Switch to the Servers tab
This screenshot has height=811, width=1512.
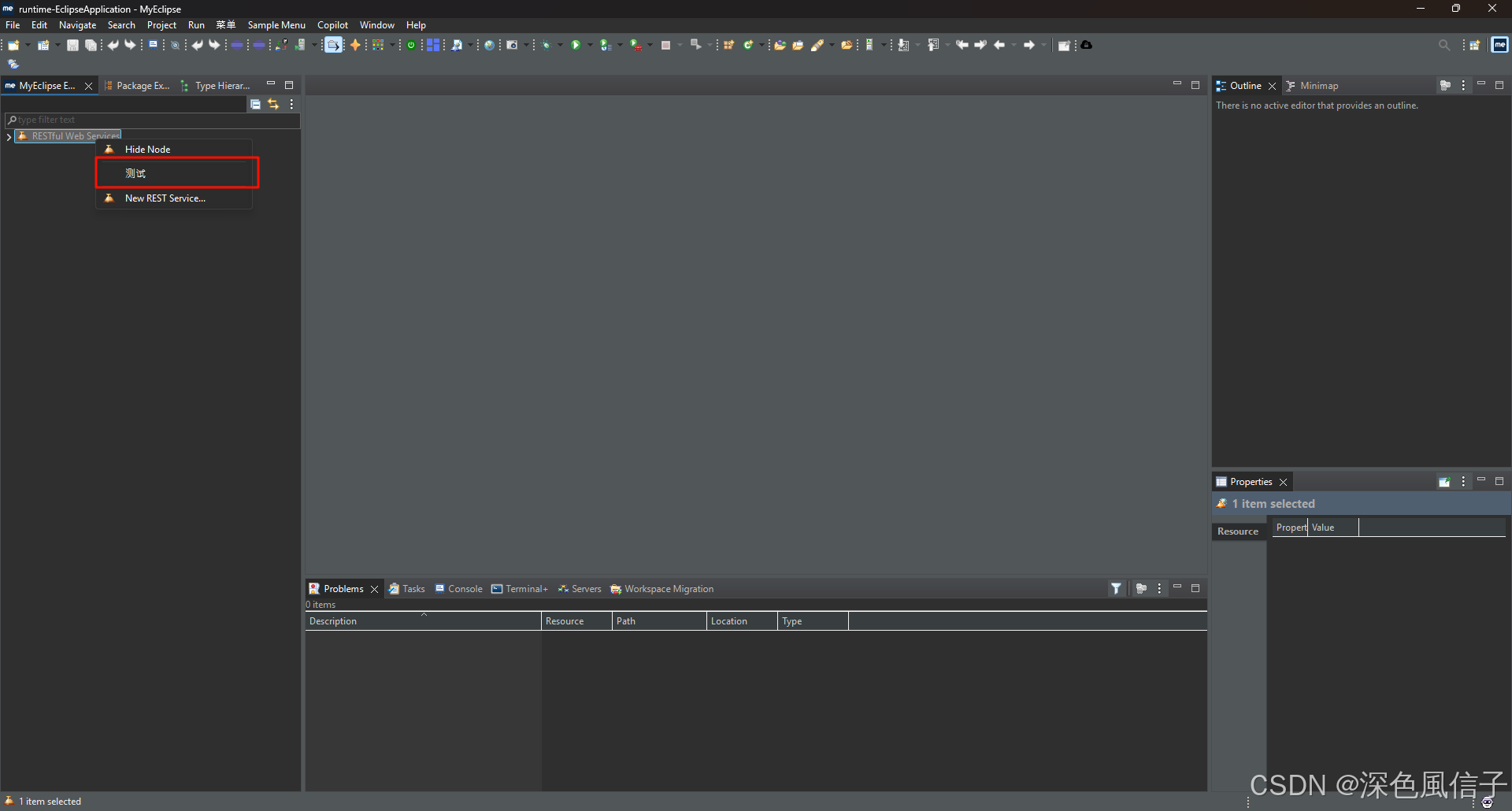coord(580,589)
